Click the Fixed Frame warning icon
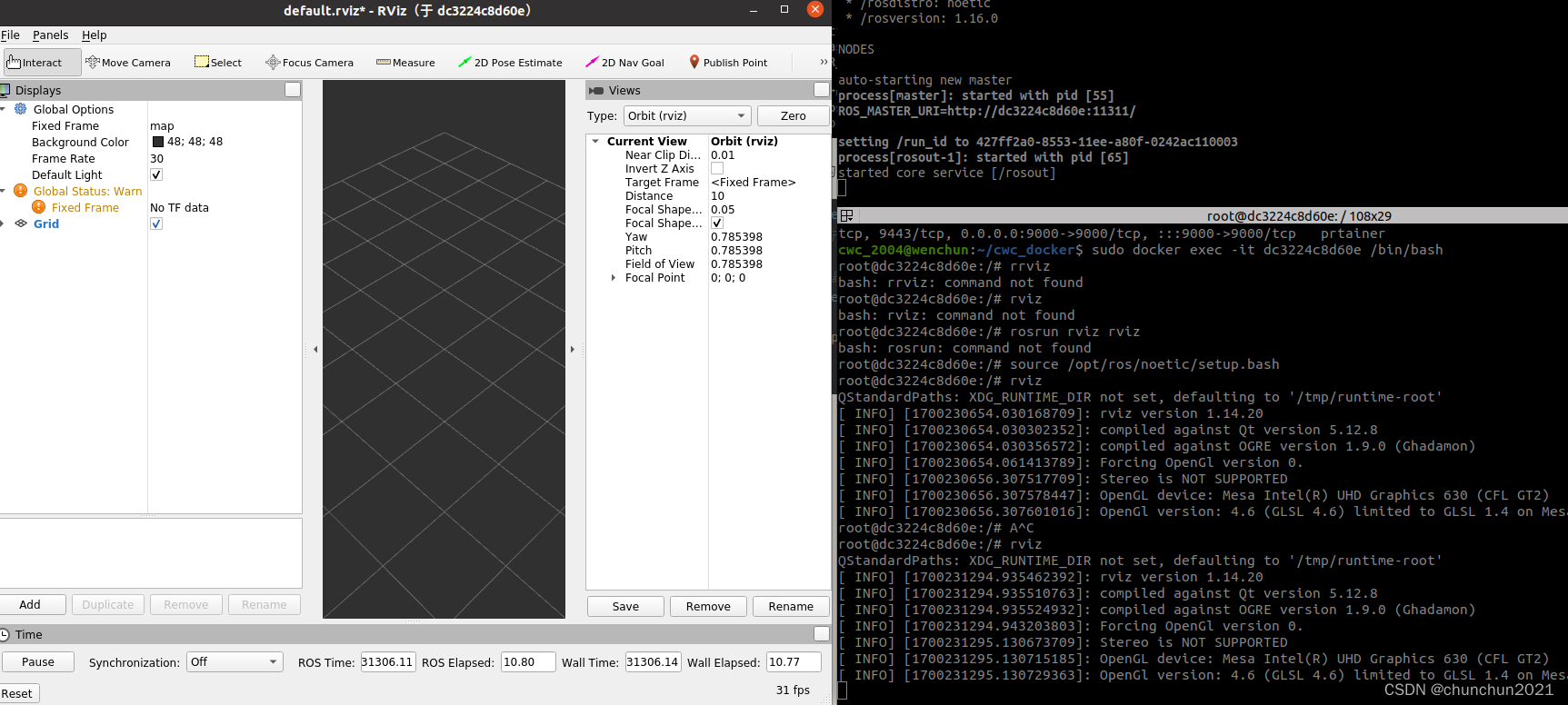The image size is (1568, 705). 39,207
